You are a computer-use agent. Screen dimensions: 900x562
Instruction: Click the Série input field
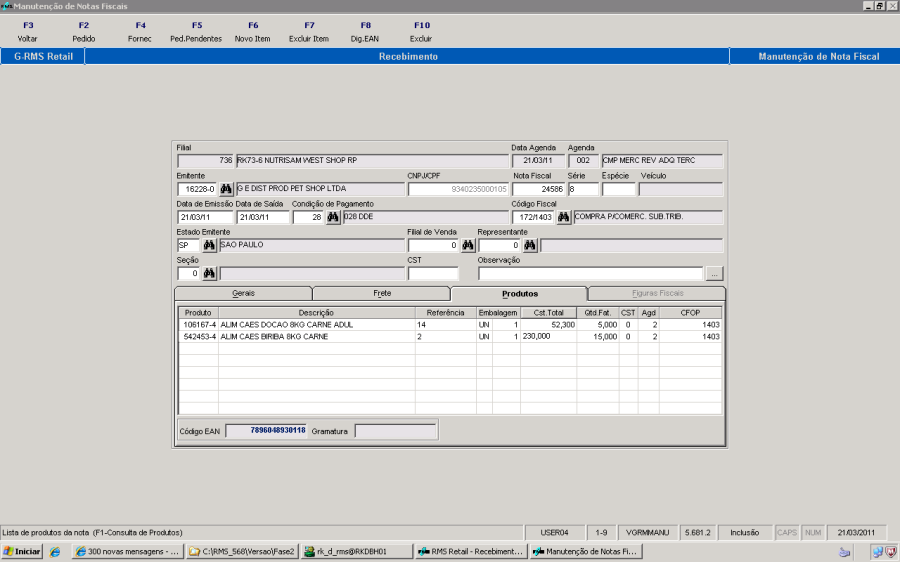583,189
